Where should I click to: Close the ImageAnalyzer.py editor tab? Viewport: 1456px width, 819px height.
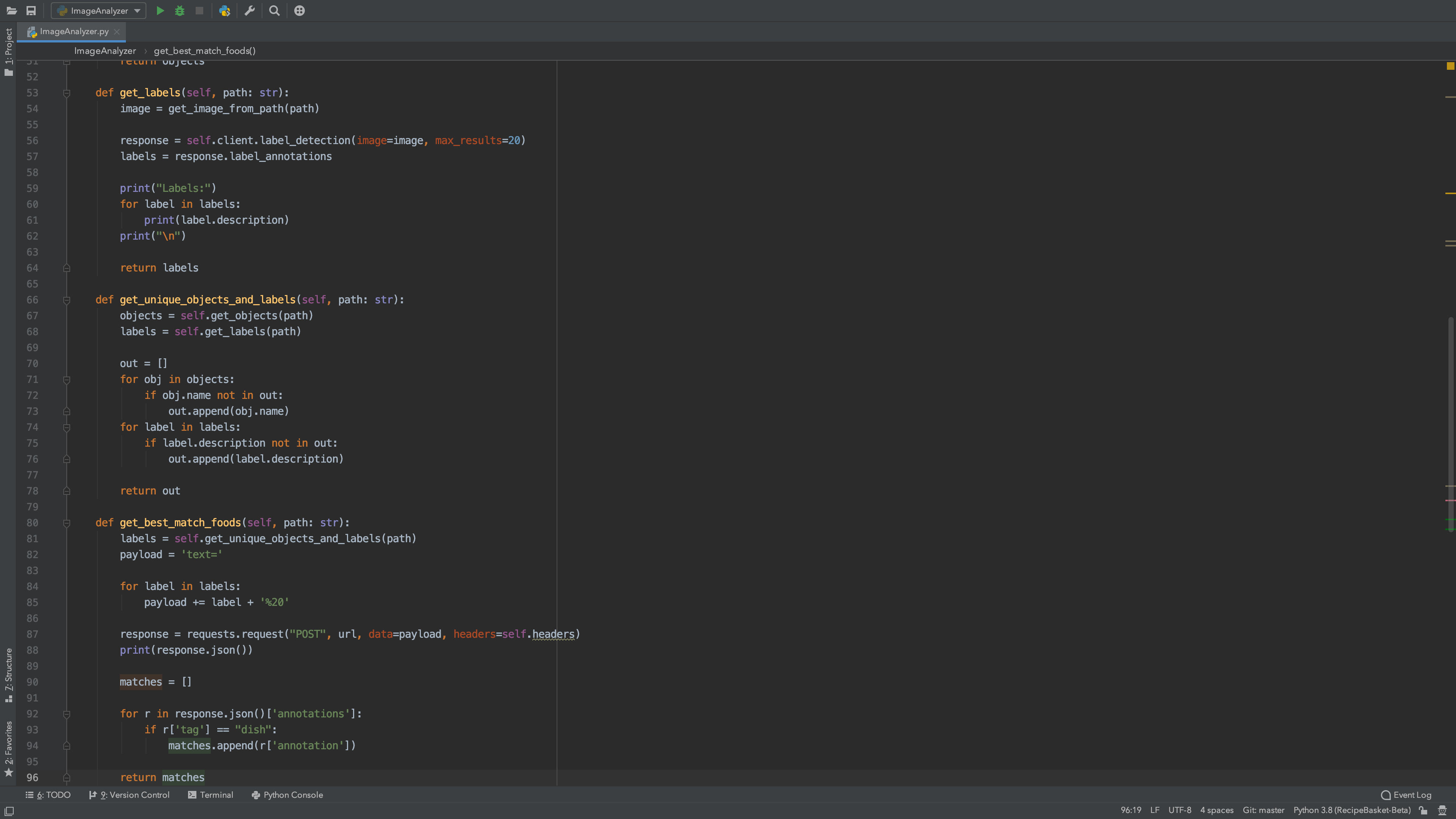point(116,31)
